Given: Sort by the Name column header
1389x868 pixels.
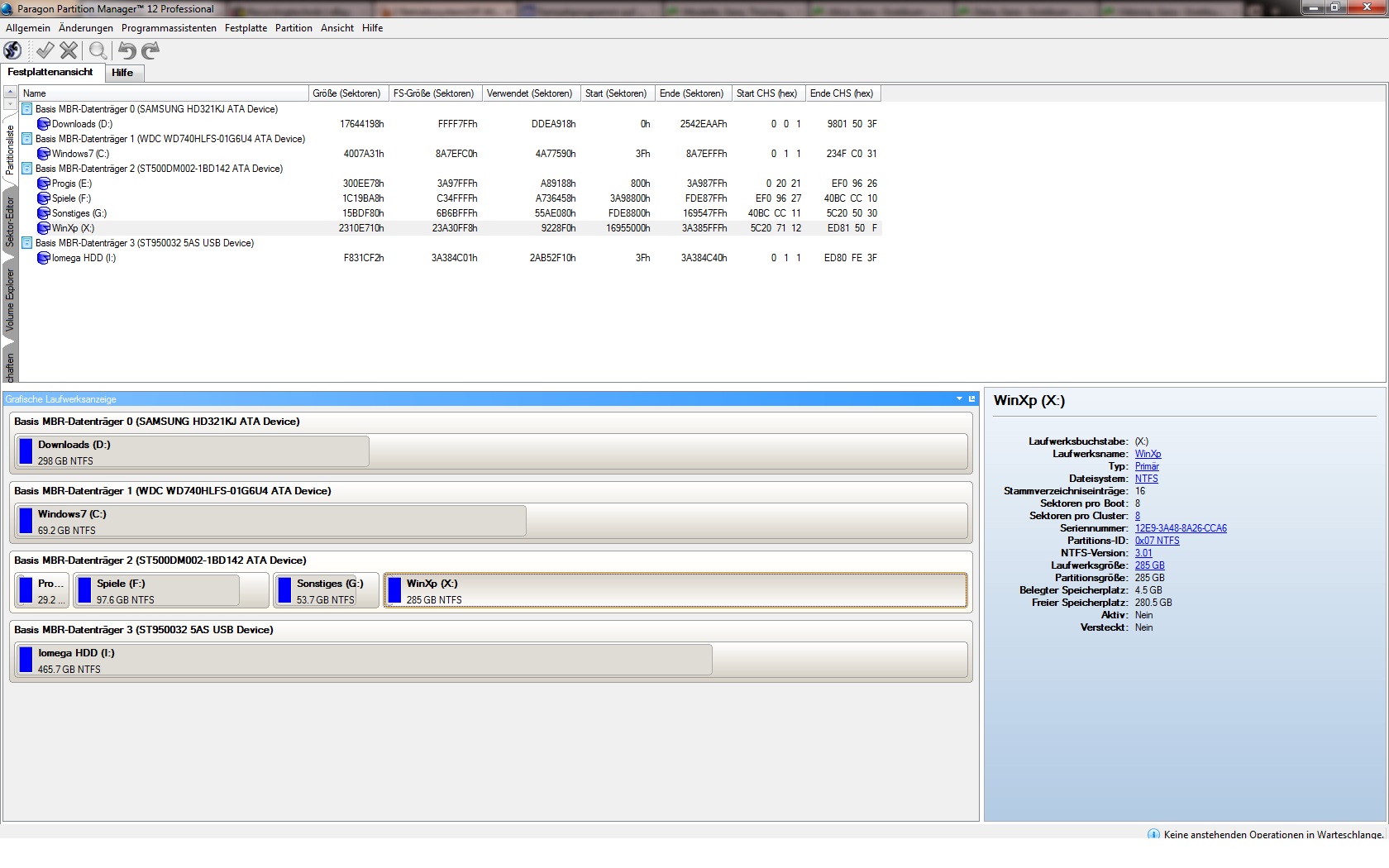Looking at the screenshot, I should point(164,93).
